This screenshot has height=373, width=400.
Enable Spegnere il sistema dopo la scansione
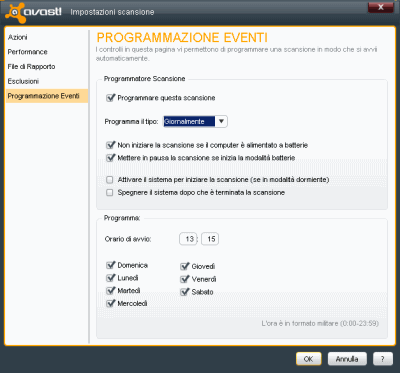(x=110, y=193)
